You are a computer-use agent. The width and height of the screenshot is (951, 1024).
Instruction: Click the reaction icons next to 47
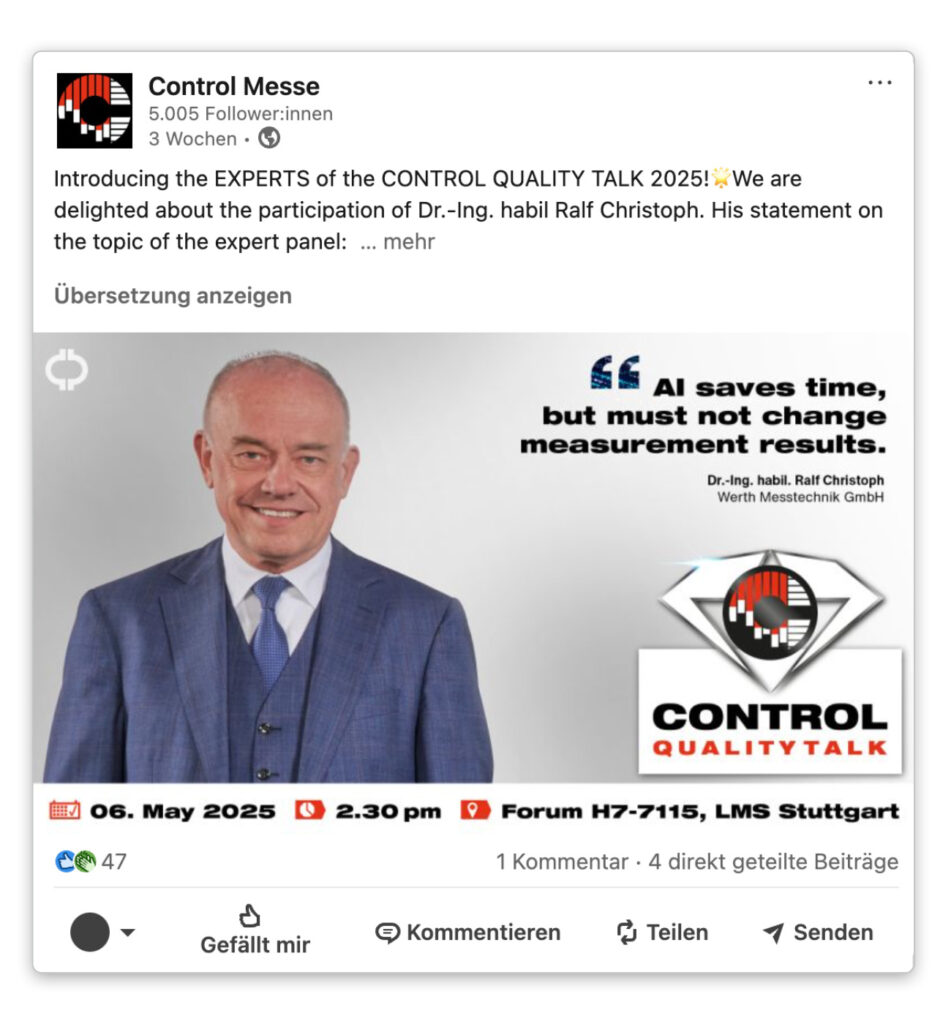76,861
